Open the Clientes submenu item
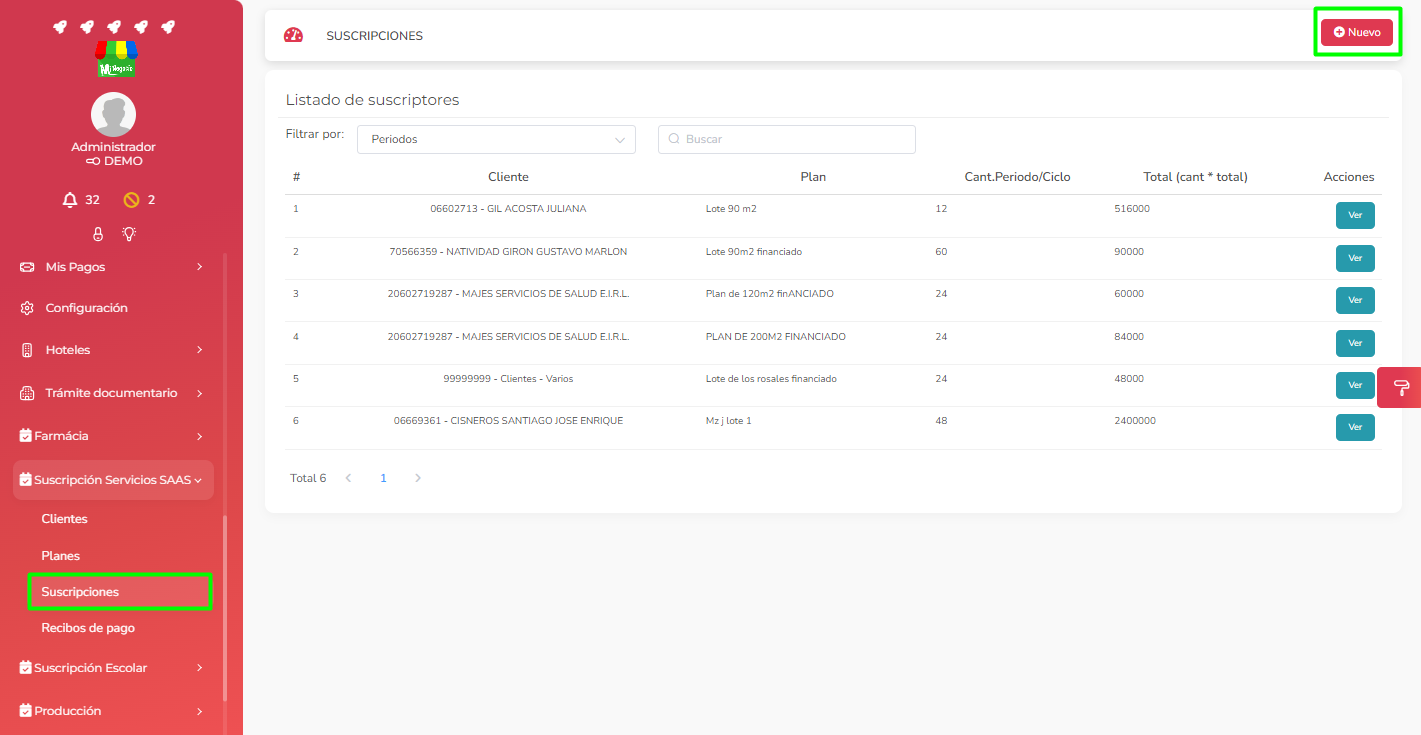The image size is (1421, 735). (64, 519)
